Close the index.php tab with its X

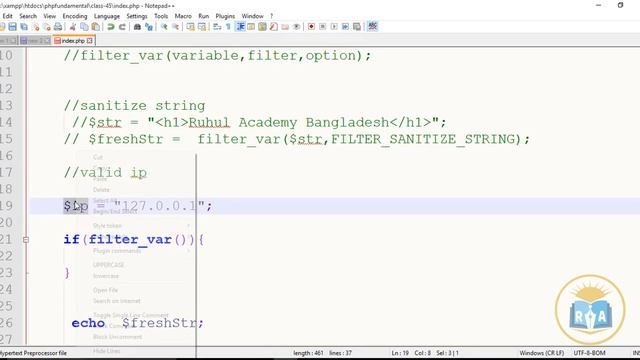(x=90, y=41)
